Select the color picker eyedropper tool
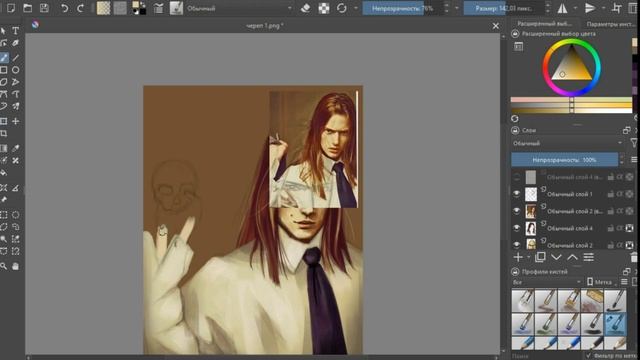Image resolution: width=640 pixels, height=360 pixels. 16,148
